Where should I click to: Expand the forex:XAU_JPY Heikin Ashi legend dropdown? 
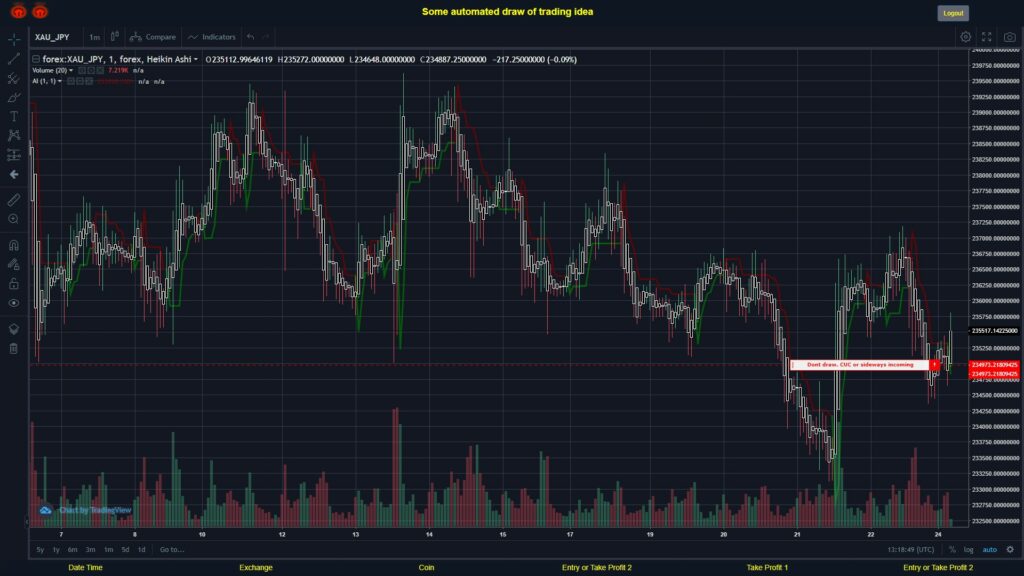click(195, 59)
